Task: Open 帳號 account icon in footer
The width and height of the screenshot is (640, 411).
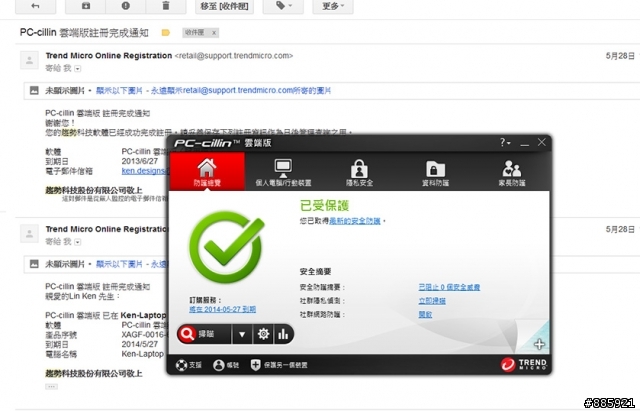Action: pos(226,365)
